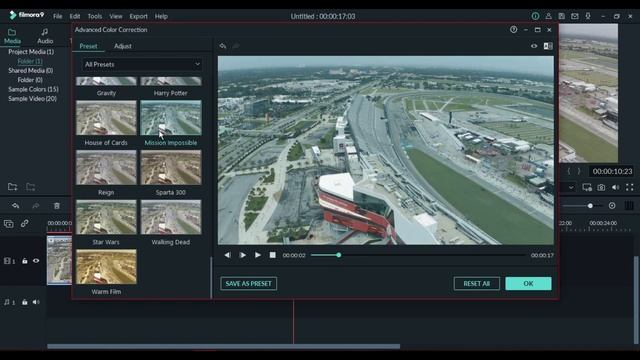Select Project Media (1) tree item

tap(31, 52)
